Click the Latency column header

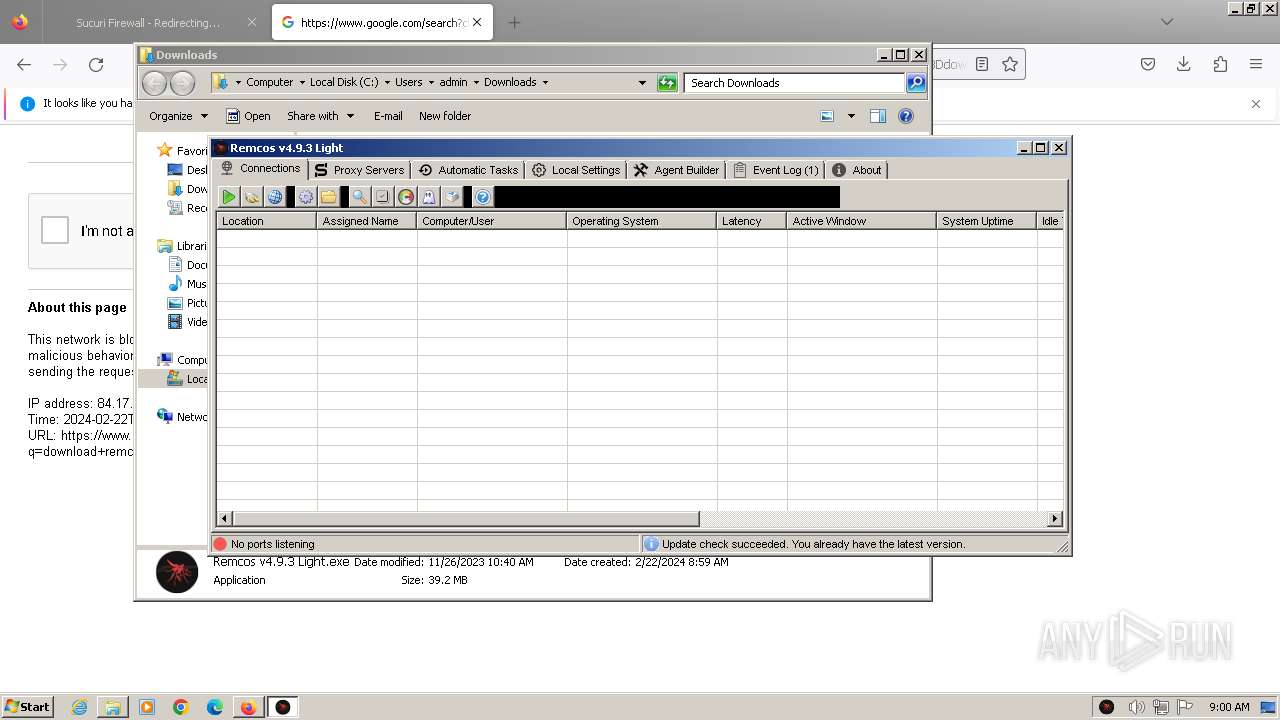point(751,221)
